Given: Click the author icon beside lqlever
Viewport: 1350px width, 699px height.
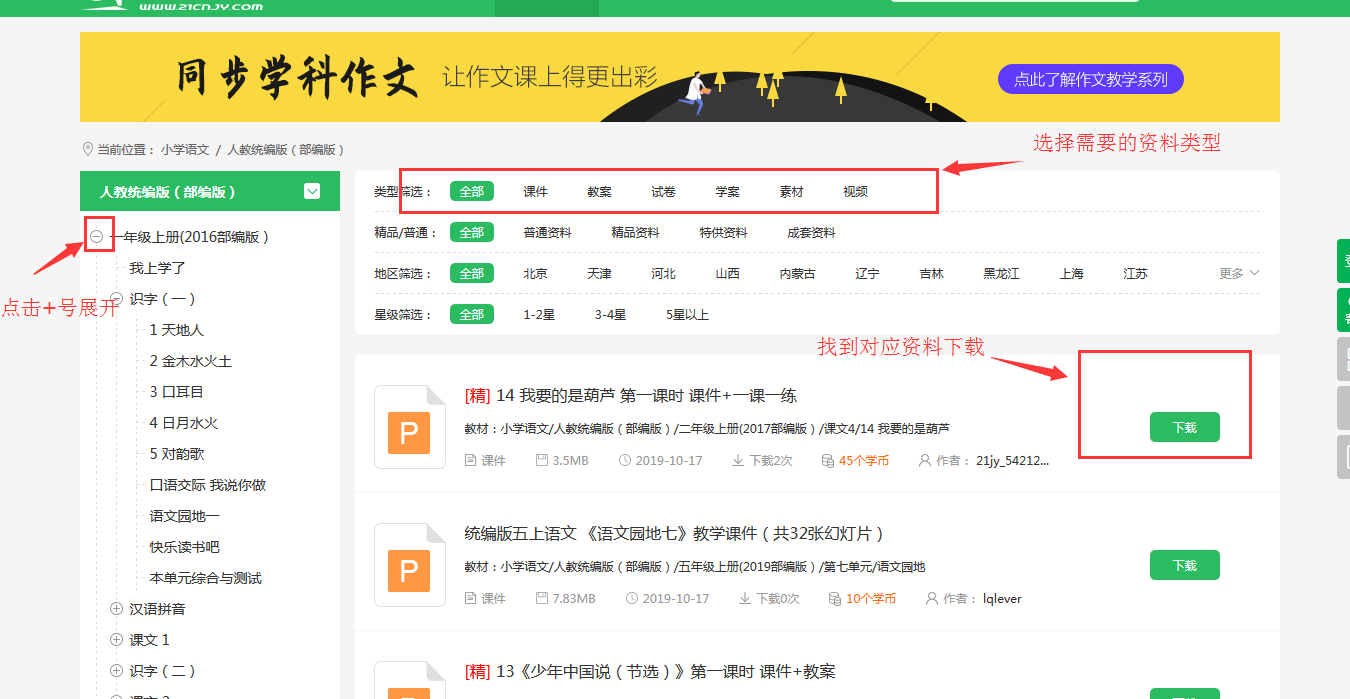Looking at the screenshot, I should [x=932, y=599].
